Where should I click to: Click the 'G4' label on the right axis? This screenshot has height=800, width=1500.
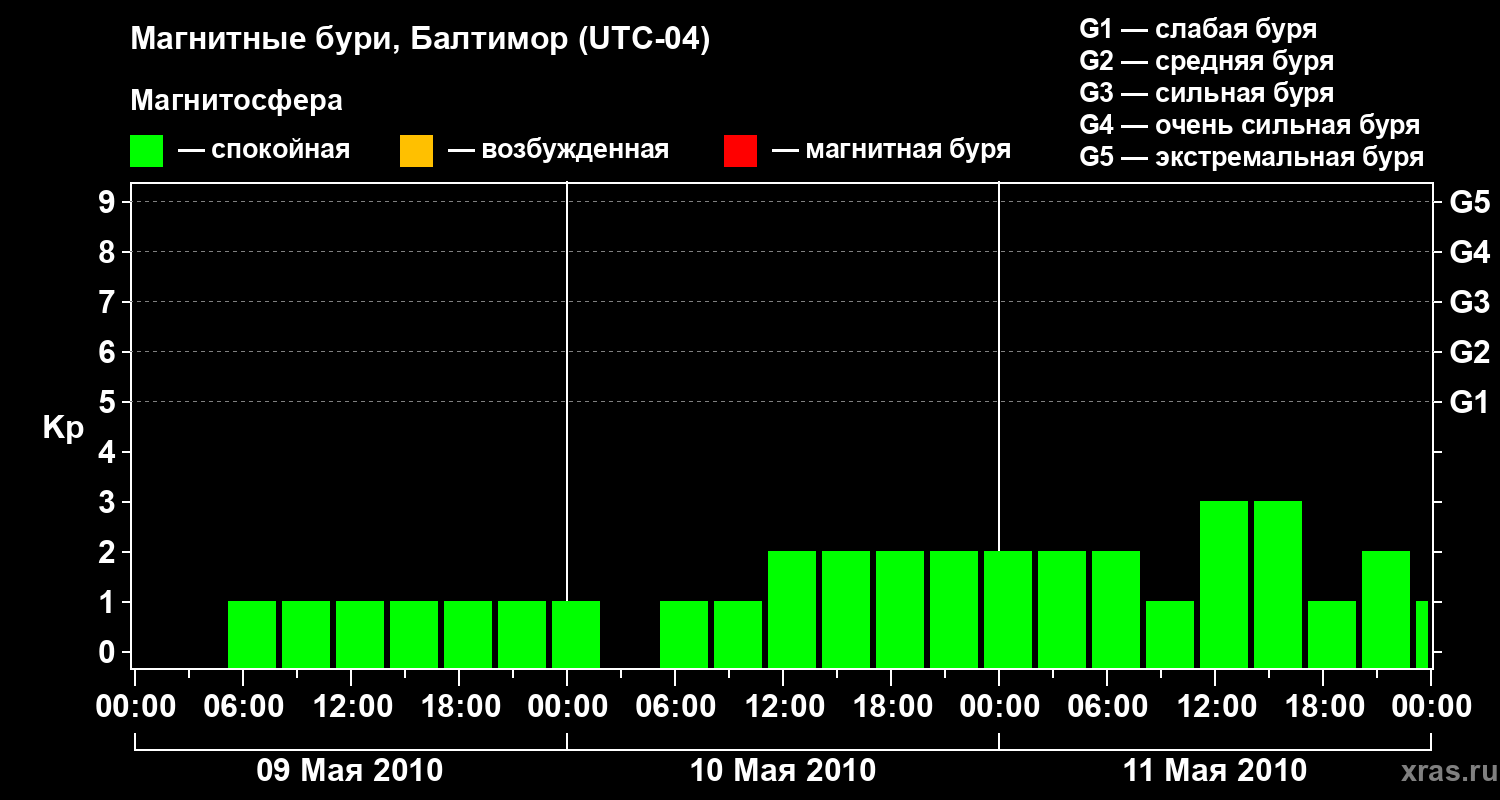point(1469,252)
